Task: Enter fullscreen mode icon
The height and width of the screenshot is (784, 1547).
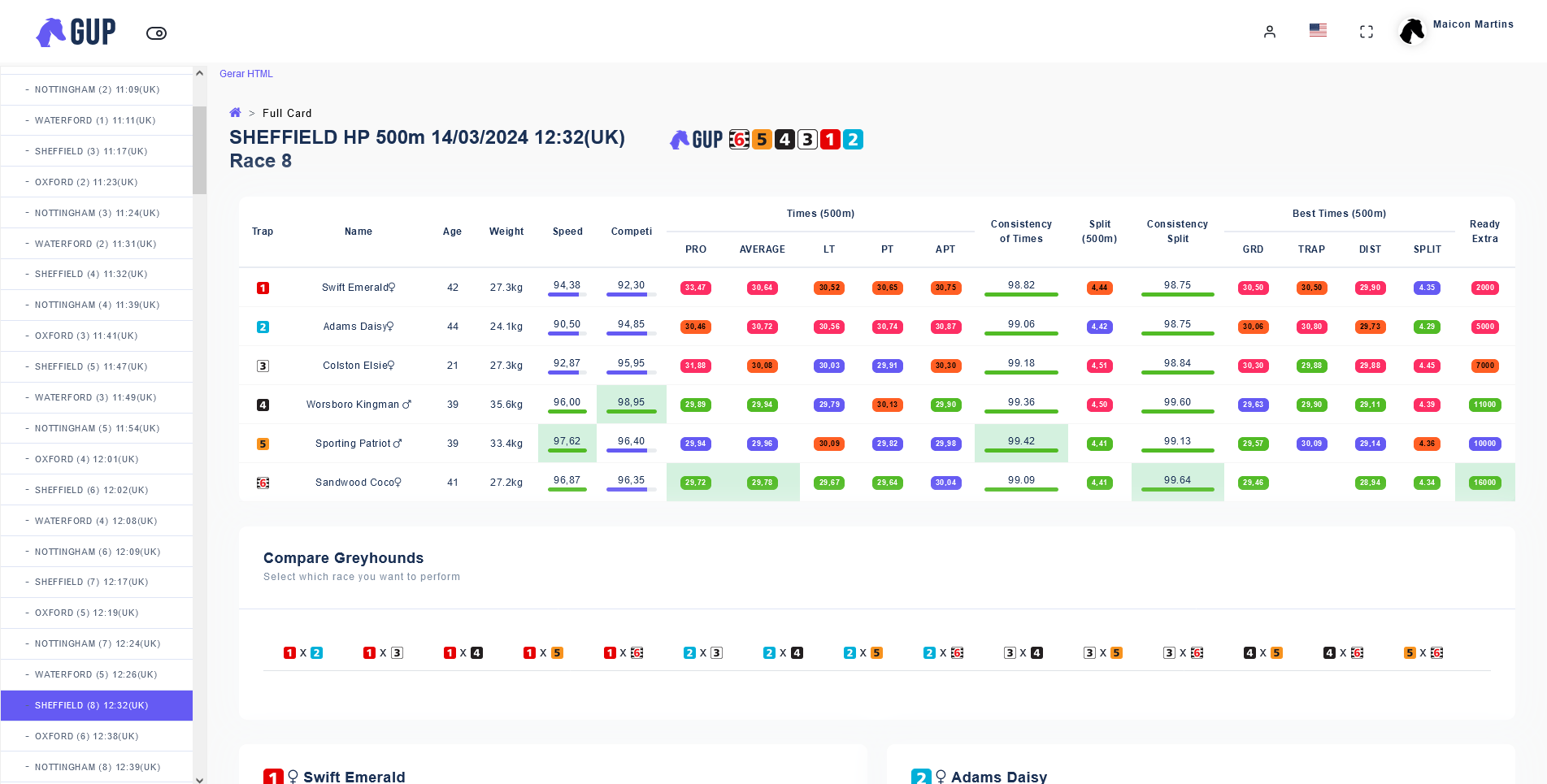Action: (1367, 32)
